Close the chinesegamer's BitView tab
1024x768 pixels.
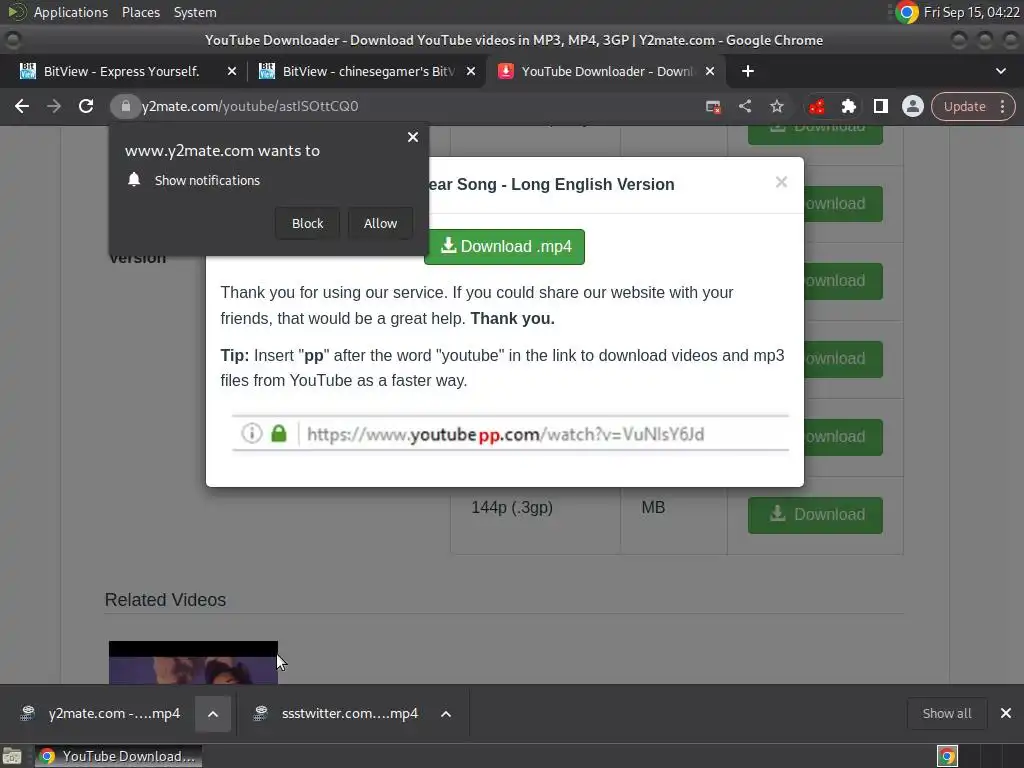pos(471,71)
